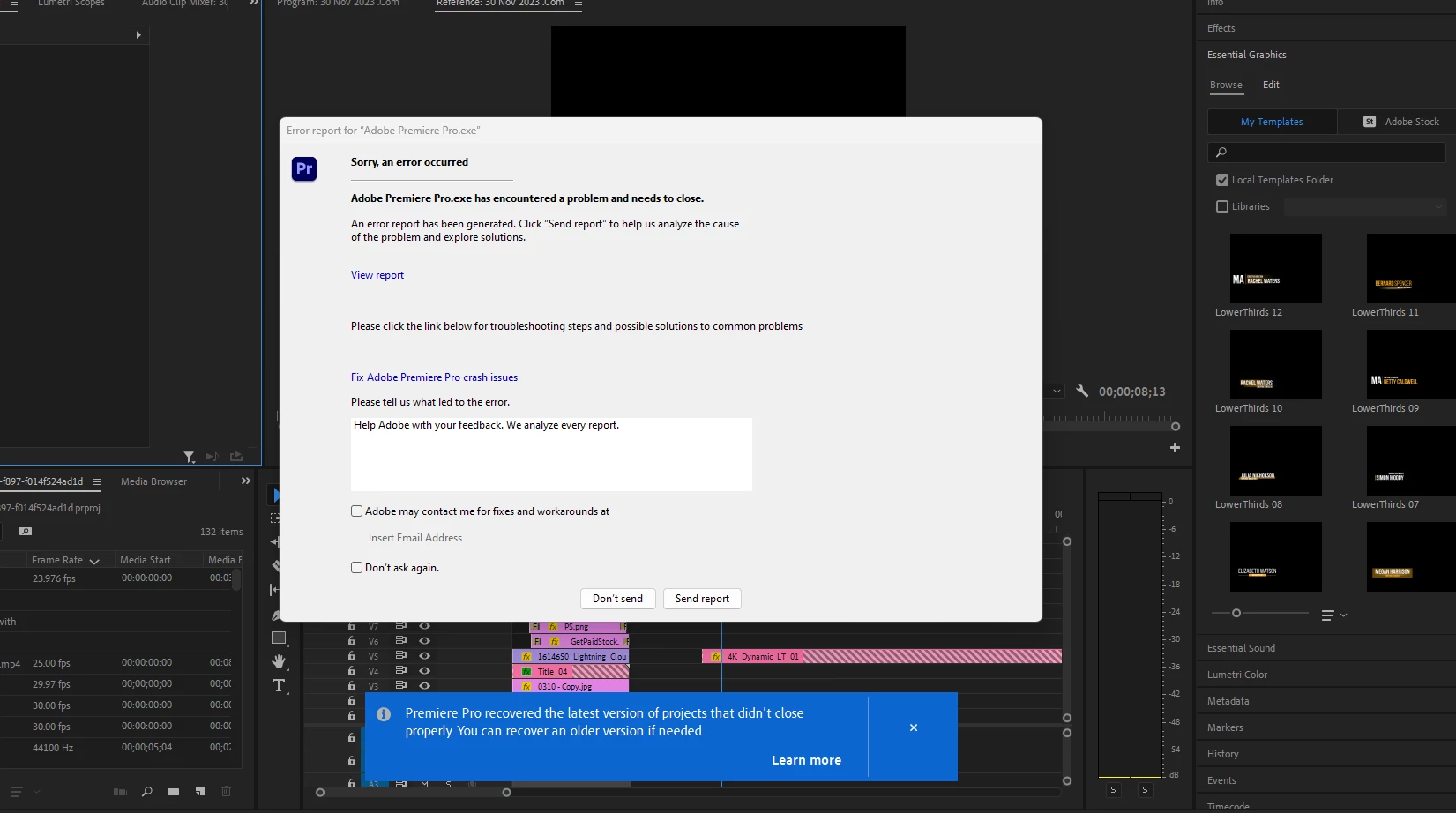Image resolution: width=1456 pixels, height=813 pixels.
Task: Click the search magnifier in Essential Graphics
Action: tap(1221, 153)
